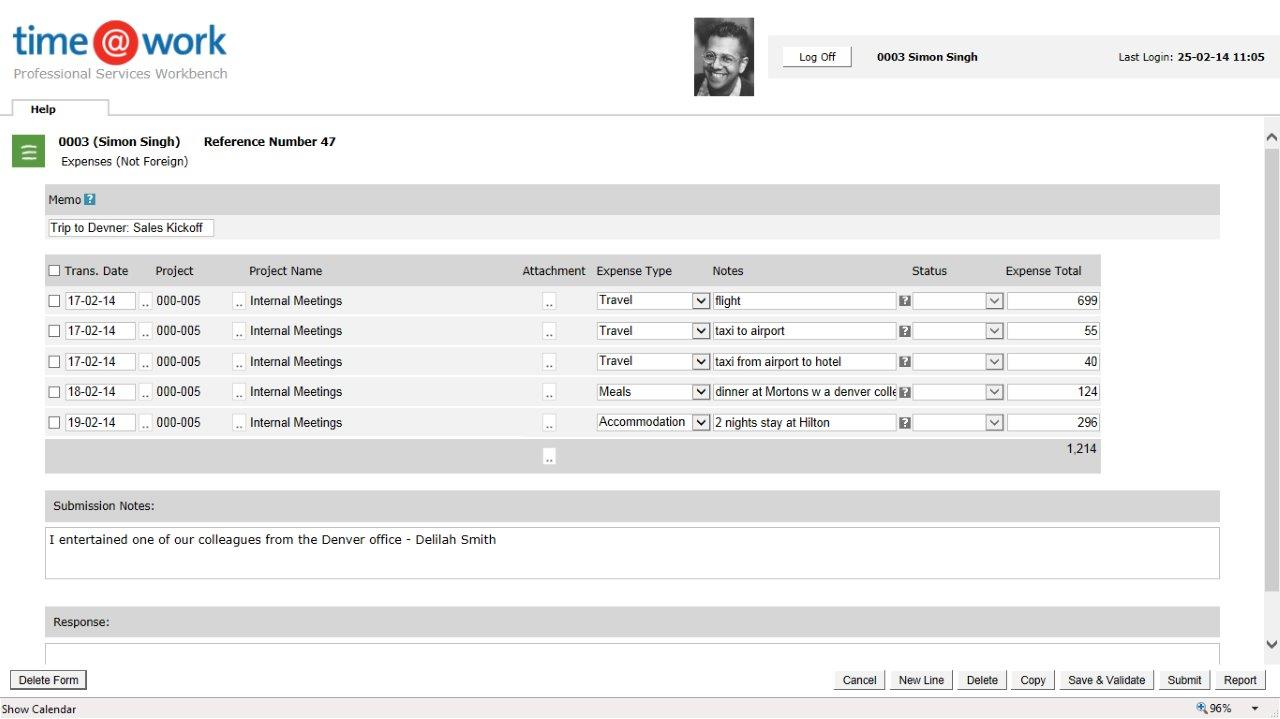Open date picker for the 19-02-14 row

tap(145, 423)
